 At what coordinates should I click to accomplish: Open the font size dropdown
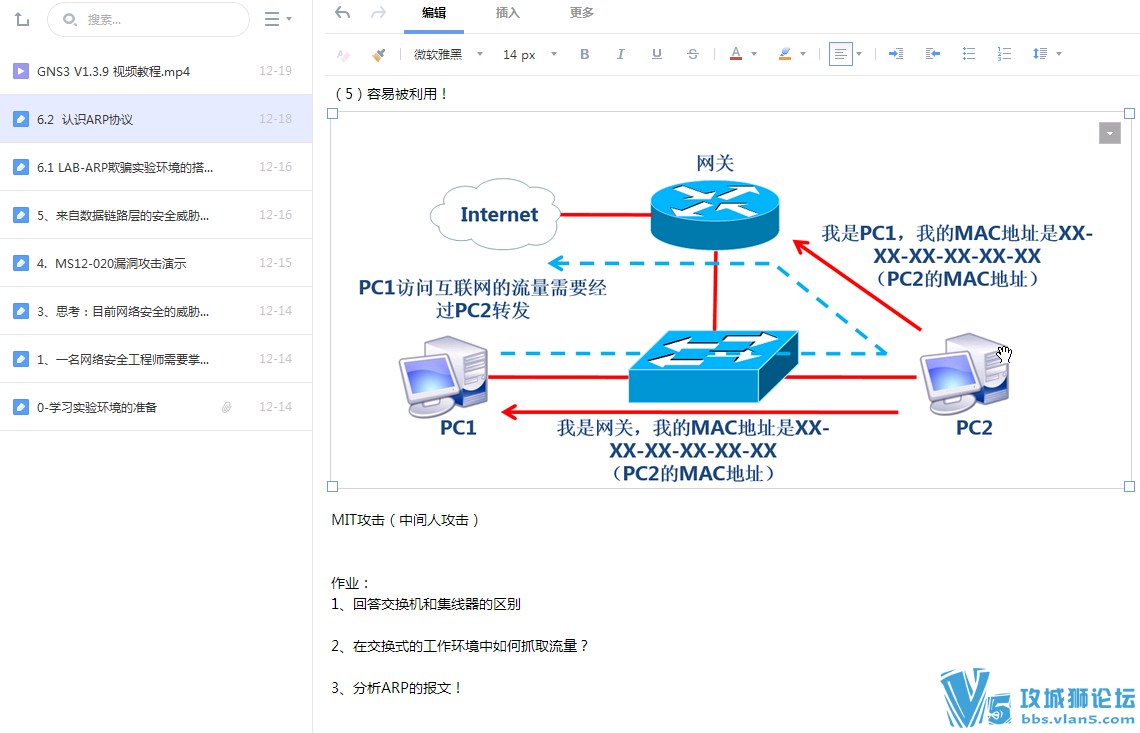(525, 54)
